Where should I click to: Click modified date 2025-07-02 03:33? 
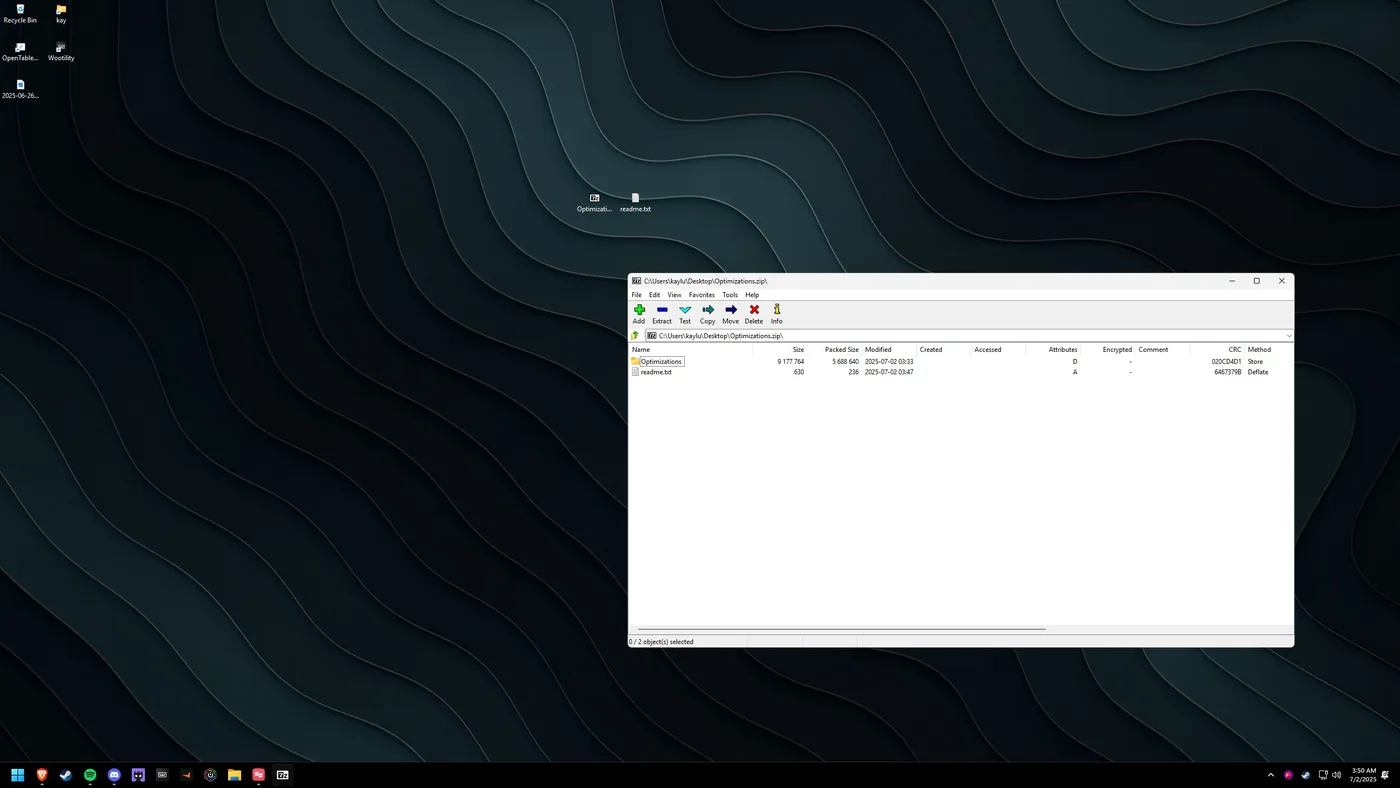(x=889, y=361)
